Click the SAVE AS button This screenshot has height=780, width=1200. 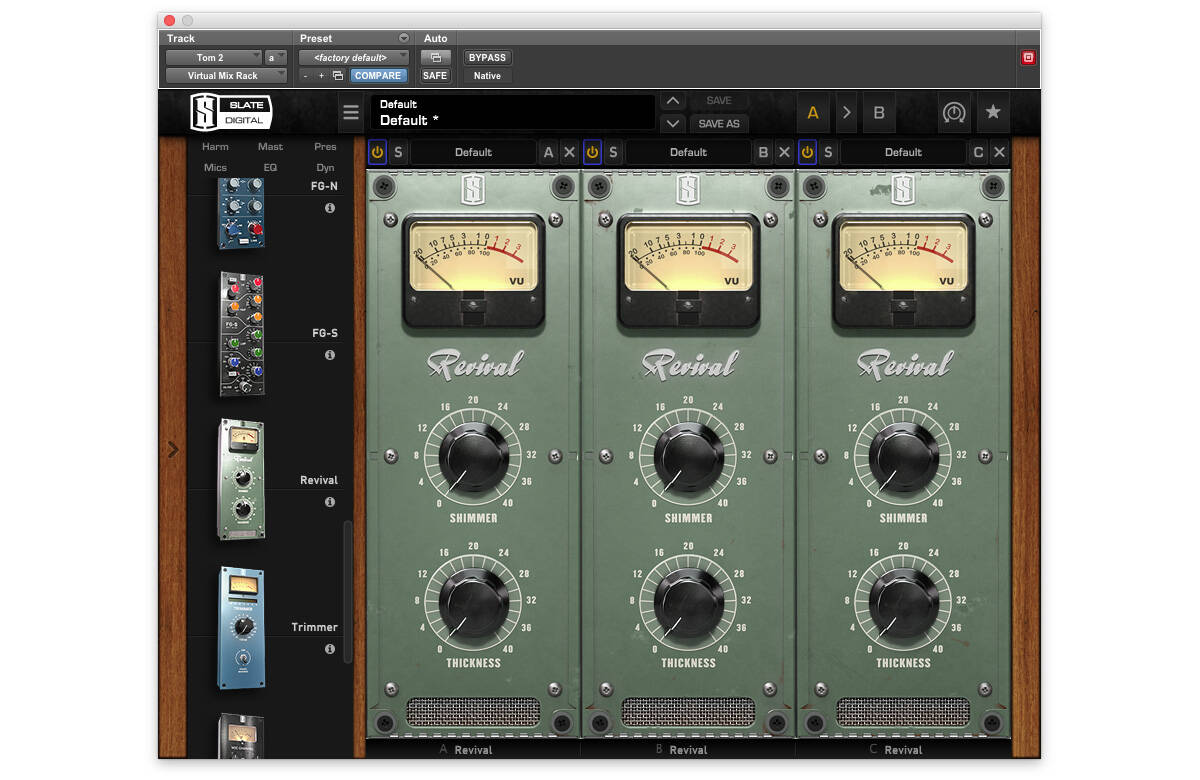point(719,123)
